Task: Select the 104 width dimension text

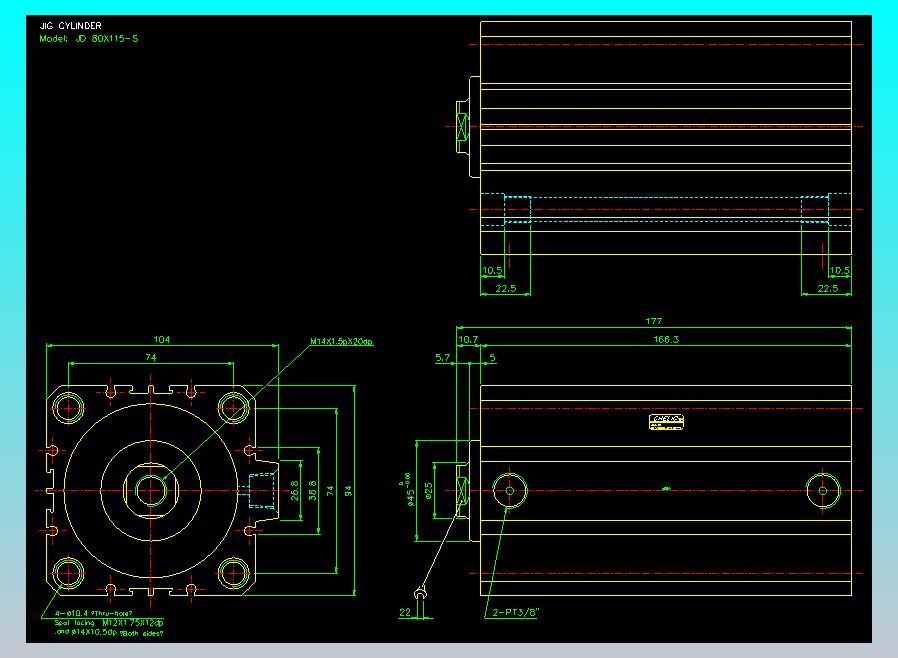Action: [161, 340]
